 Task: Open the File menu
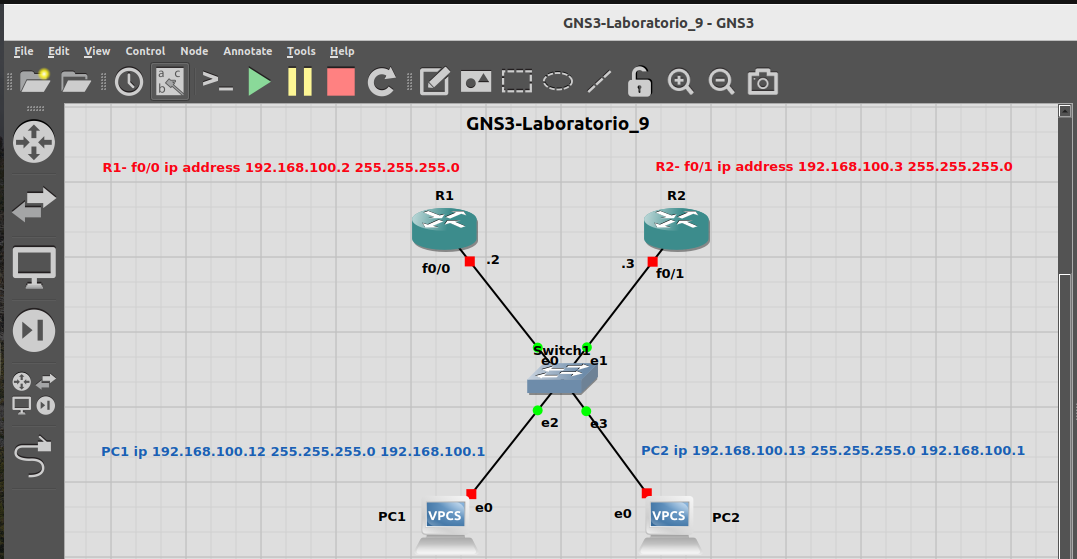click(23, 51)
